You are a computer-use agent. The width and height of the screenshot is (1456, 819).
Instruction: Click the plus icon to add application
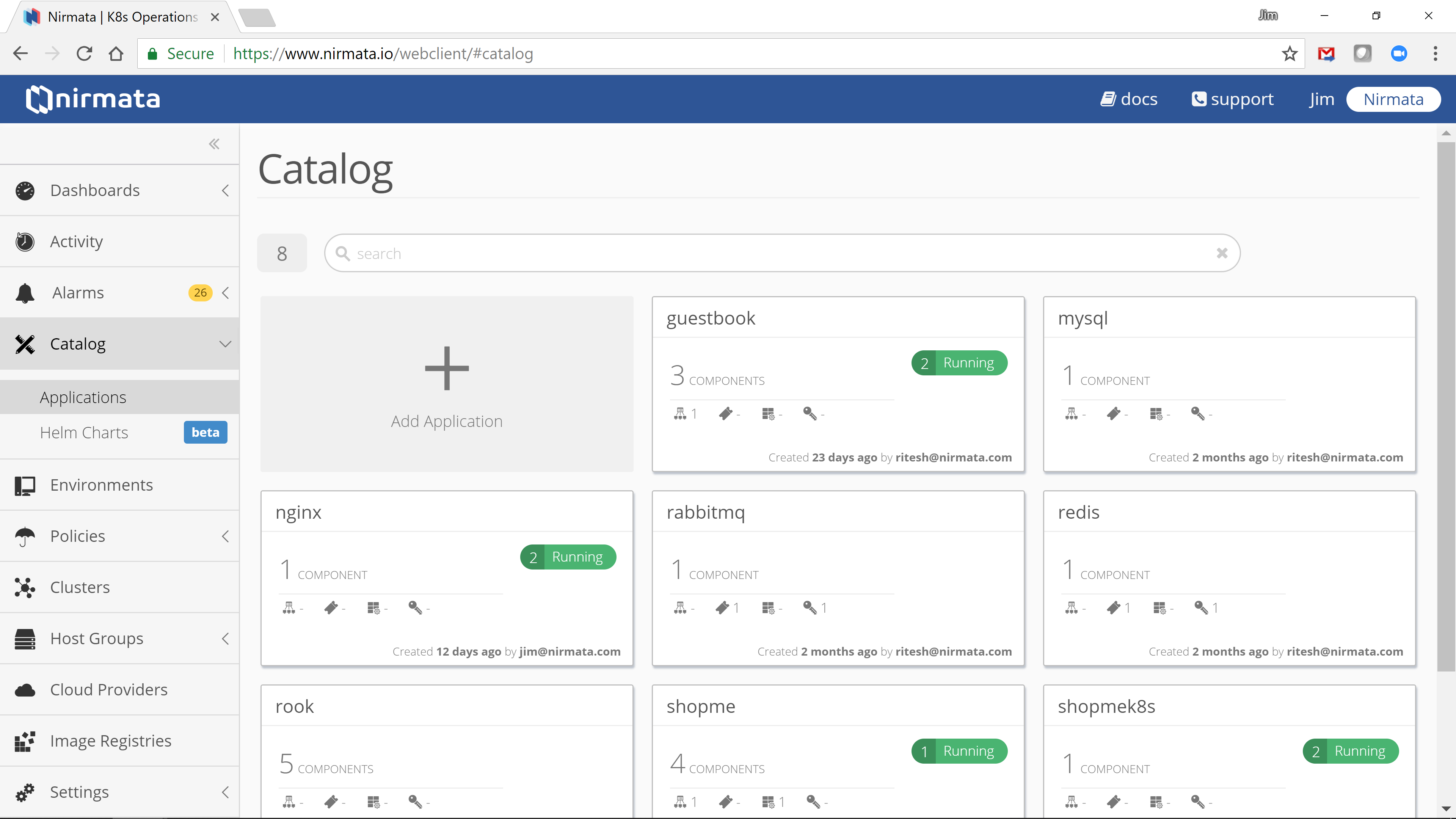447,369
